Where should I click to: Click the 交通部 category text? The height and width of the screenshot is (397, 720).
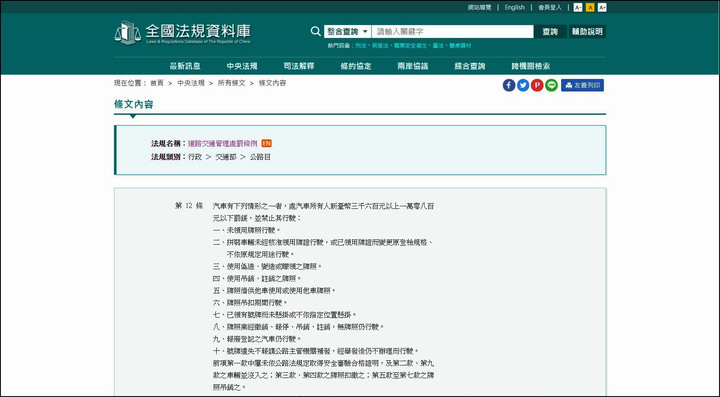coord(226,157)
